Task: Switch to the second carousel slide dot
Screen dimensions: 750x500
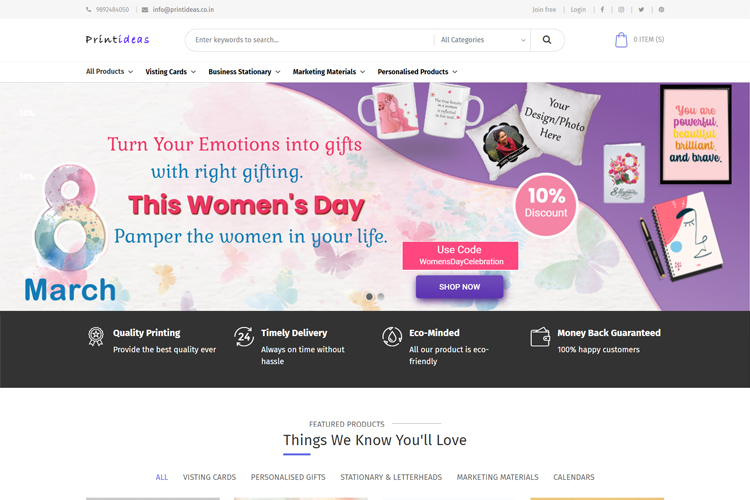Action: 381,297
